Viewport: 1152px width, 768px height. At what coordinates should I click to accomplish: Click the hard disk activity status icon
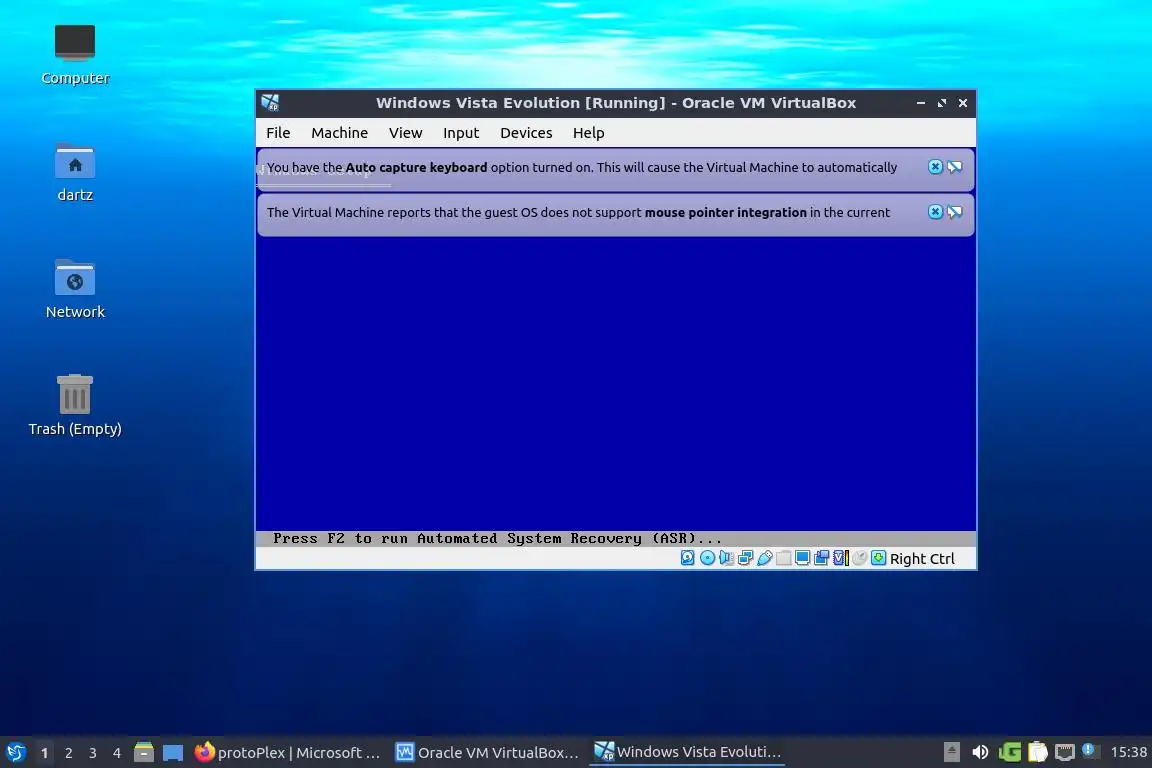(x=688, y=558)
